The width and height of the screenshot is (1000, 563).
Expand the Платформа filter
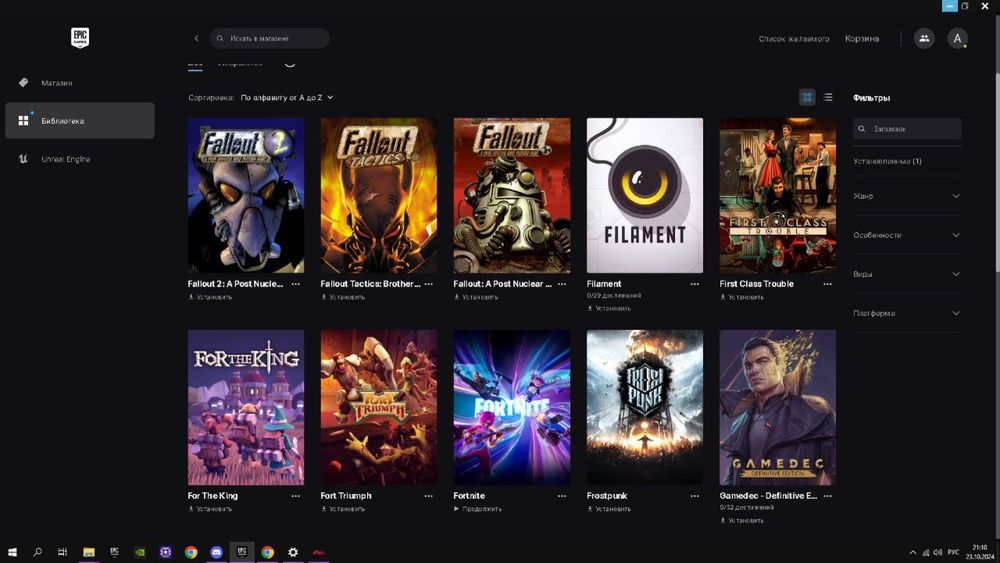906,313
